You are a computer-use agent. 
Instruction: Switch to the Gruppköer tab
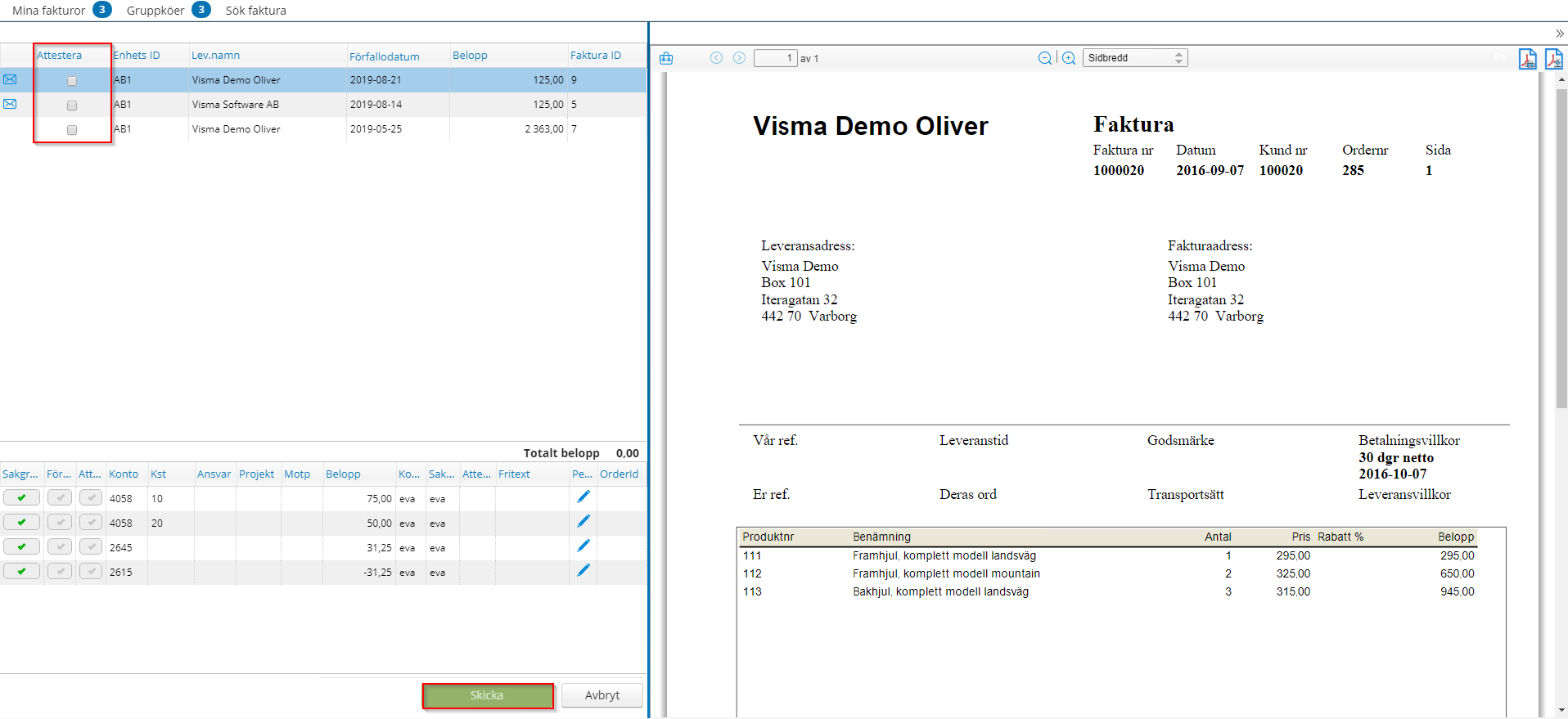155,11
